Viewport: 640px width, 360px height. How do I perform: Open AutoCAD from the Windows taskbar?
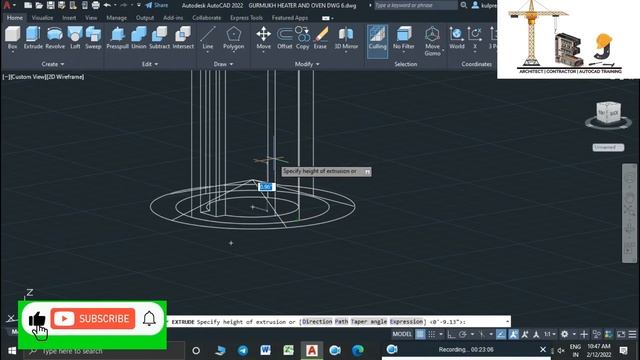point(312,350)
